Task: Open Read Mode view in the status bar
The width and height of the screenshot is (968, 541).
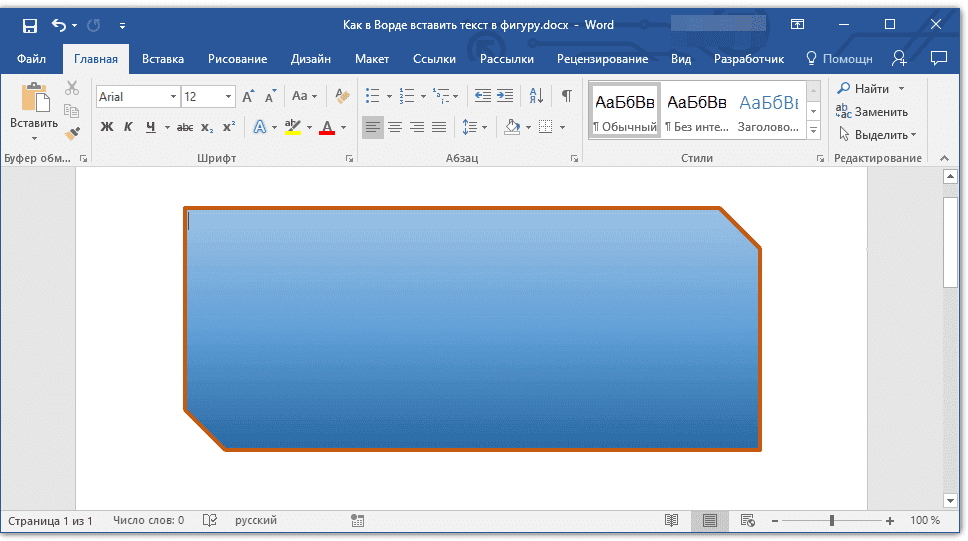Action: click(x=672, y=521)
